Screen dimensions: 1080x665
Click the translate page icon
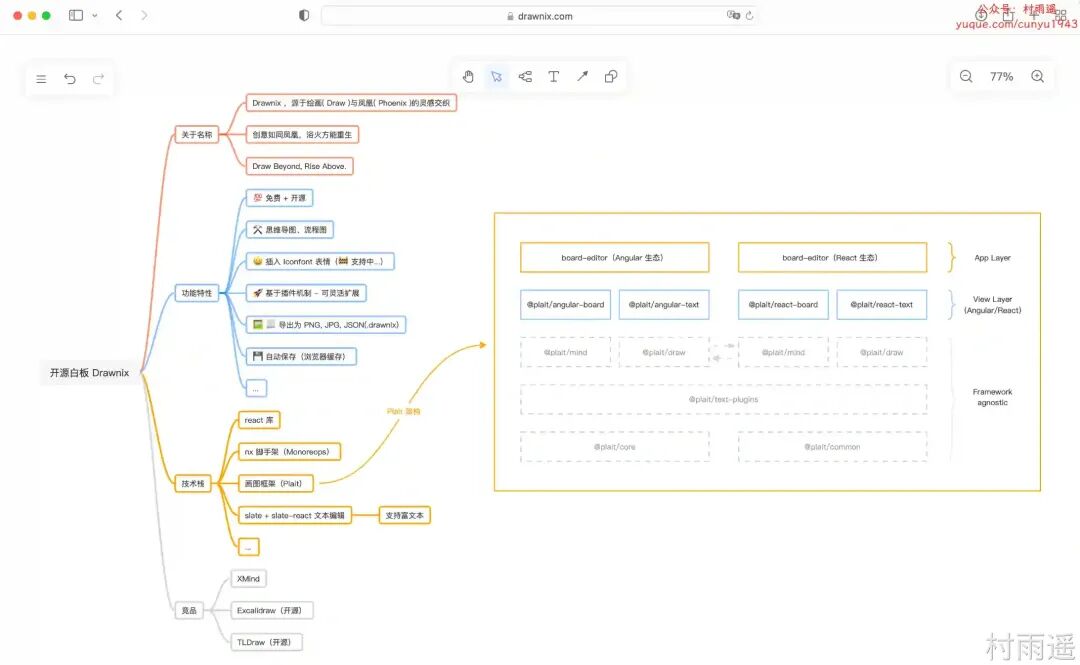pos(733,15)
